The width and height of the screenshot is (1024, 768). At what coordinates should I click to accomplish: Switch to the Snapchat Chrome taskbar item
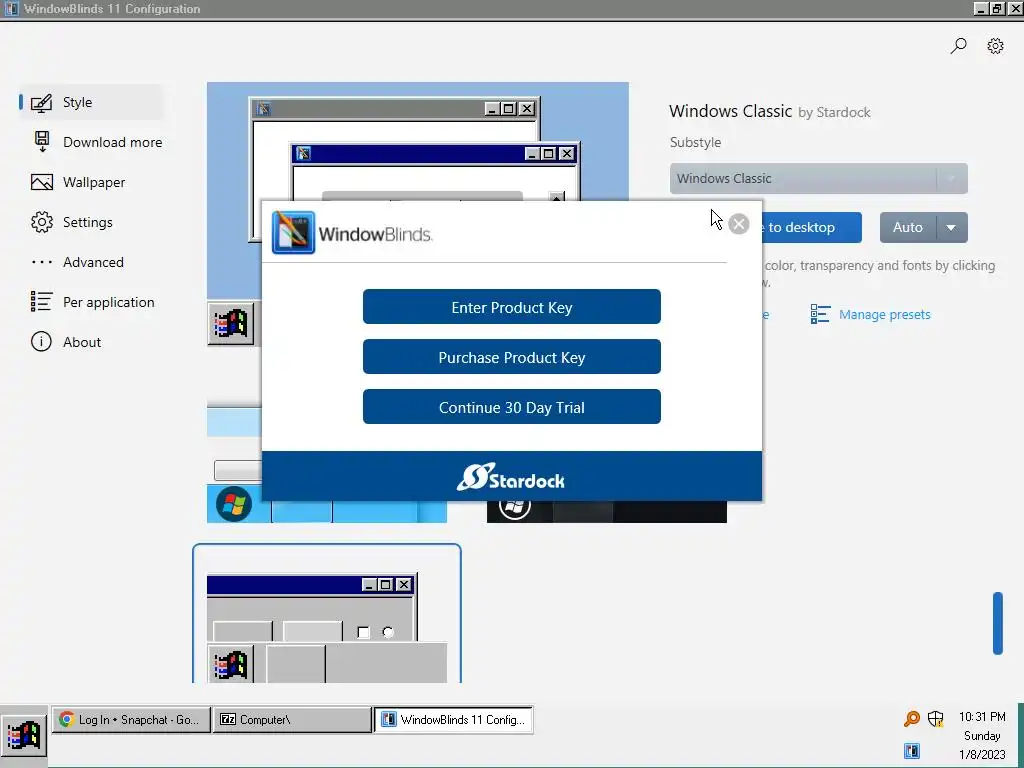click(x=131, y=720)
